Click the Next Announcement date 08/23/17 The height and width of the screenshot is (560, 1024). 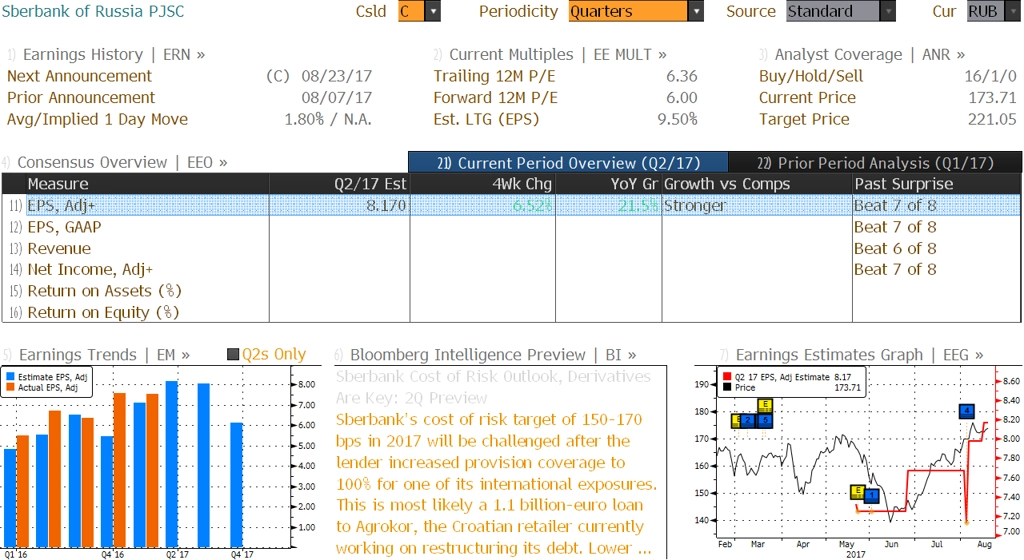pos(336,76)
